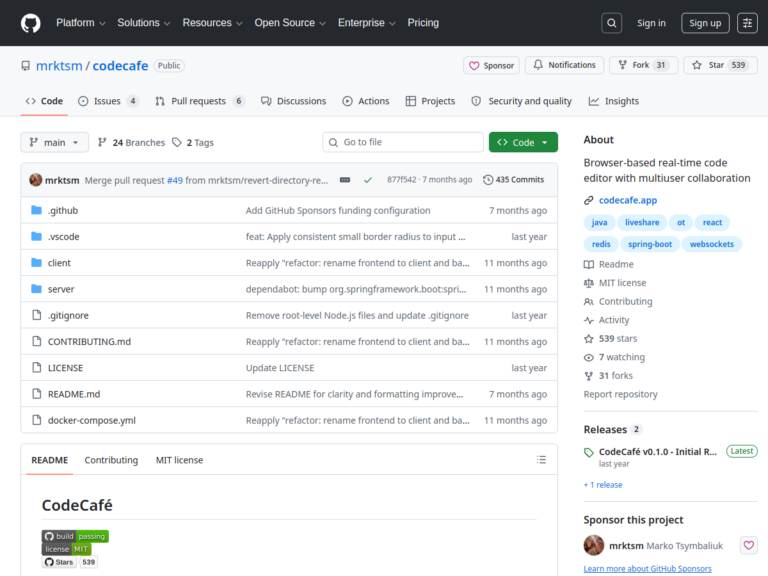Open docker-compose.yml file
This screenshot has width=768, height=576.
click(x=92, y=420)
